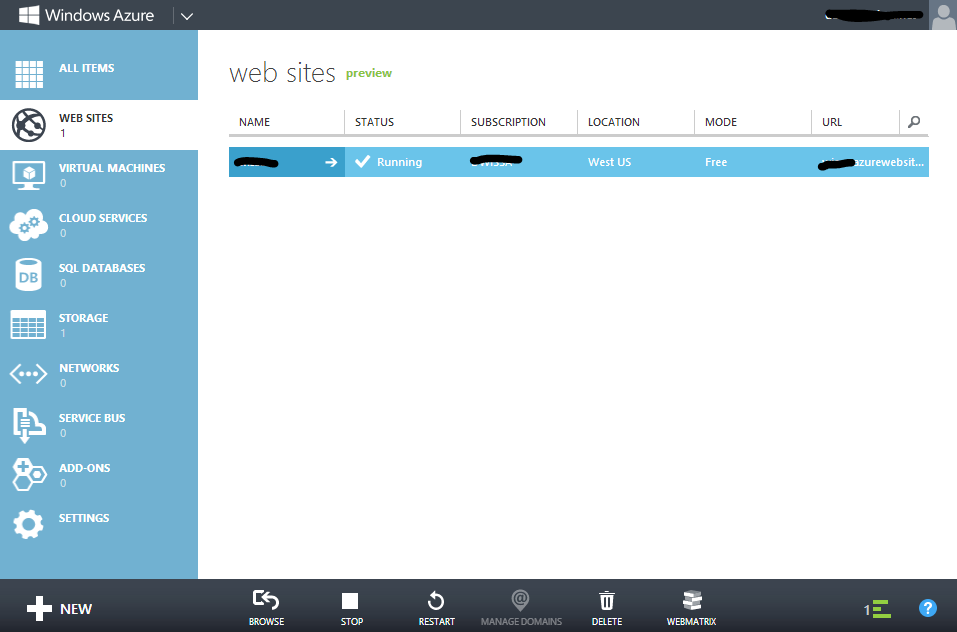
Task: Click the STOP command icon
Action: (x=350, y=601)
